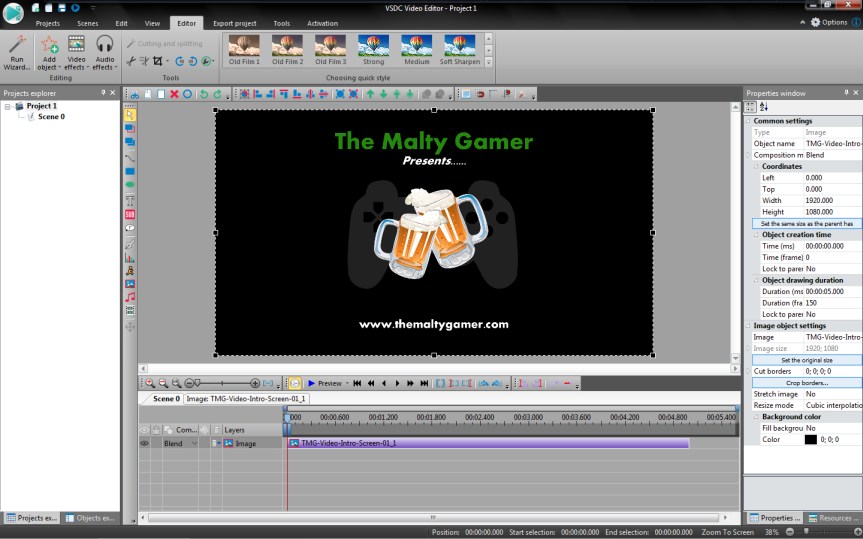Image resolution: width=863 pixels, height=539 pixels.
Task: Click the Cutting and splitting button
Action: click(x=165, y=43)
